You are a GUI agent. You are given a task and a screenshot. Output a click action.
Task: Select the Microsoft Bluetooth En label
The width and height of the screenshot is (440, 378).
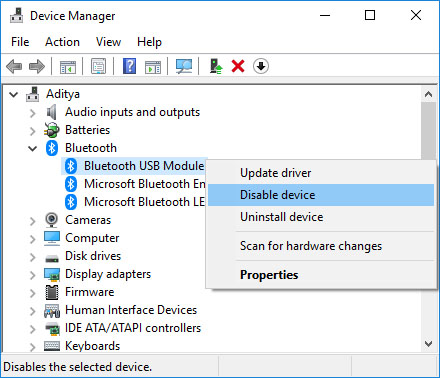tap(145, 184)
